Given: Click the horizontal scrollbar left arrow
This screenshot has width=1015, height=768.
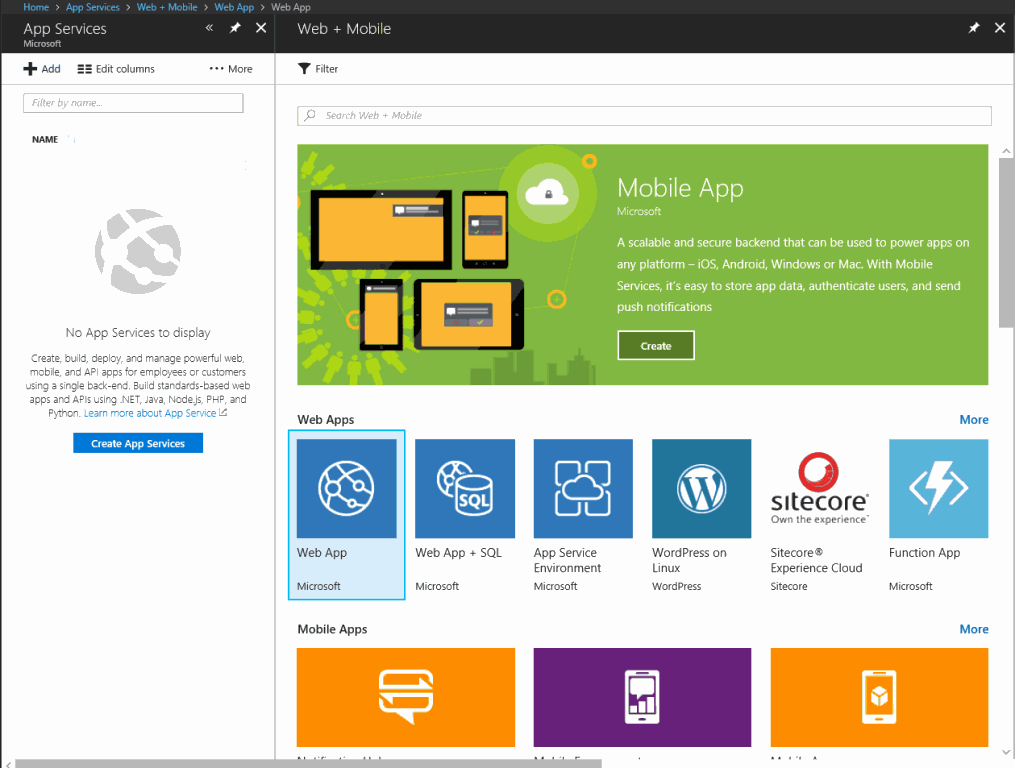Looking at the screenshot, I should pos(8,764).
